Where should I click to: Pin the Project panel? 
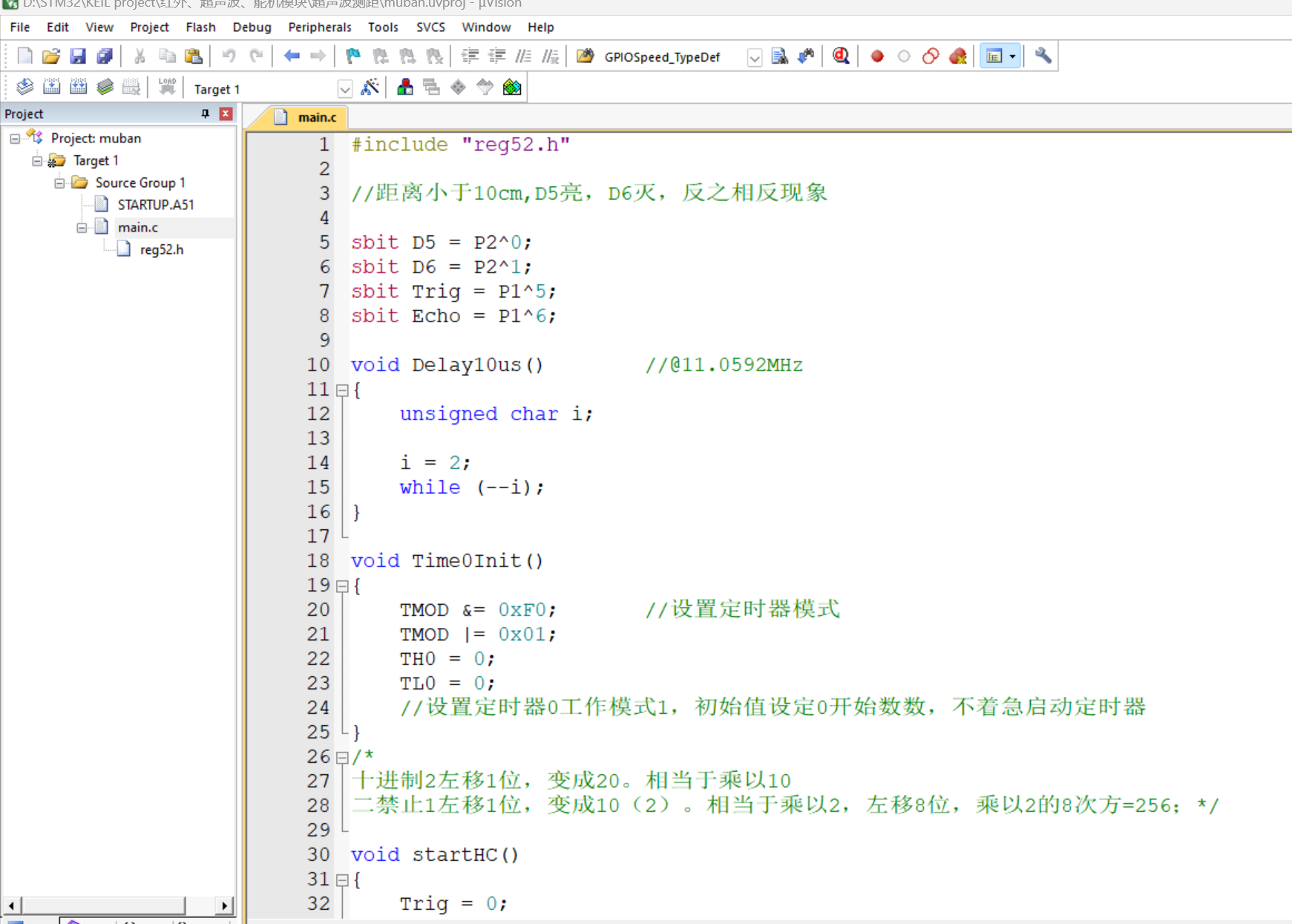(x=206, y=114)
